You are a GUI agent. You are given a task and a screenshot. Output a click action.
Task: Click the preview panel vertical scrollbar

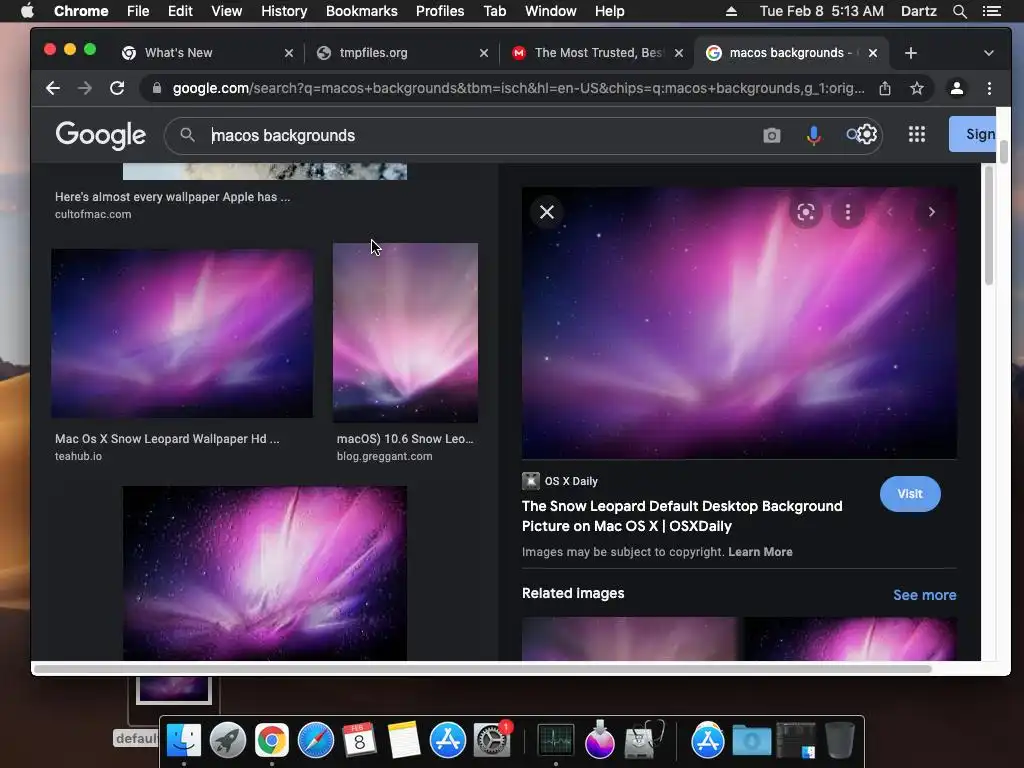pos(989,225)
